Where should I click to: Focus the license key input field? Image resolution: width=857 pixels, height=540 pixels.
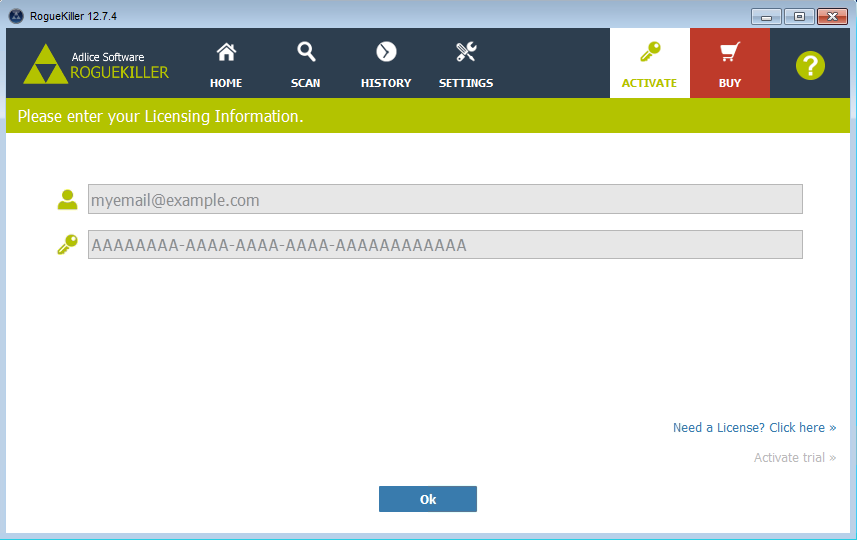click(x=445, y=244)
